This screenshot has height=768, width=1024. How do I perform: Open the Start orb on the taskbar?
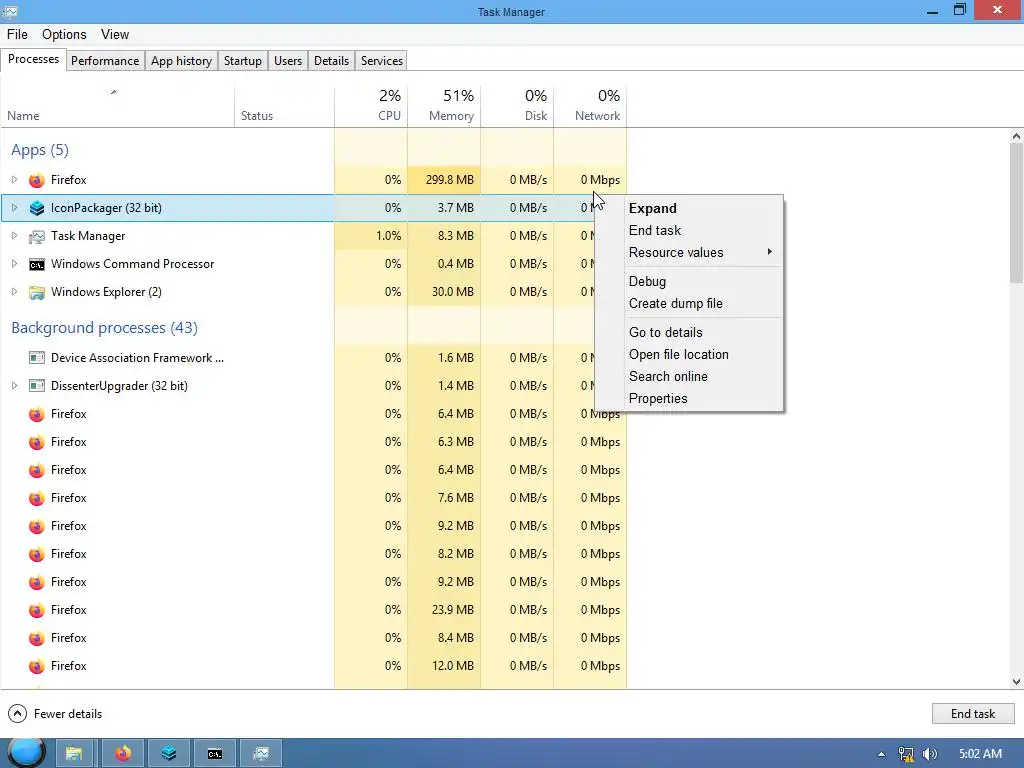coord(26,752)
